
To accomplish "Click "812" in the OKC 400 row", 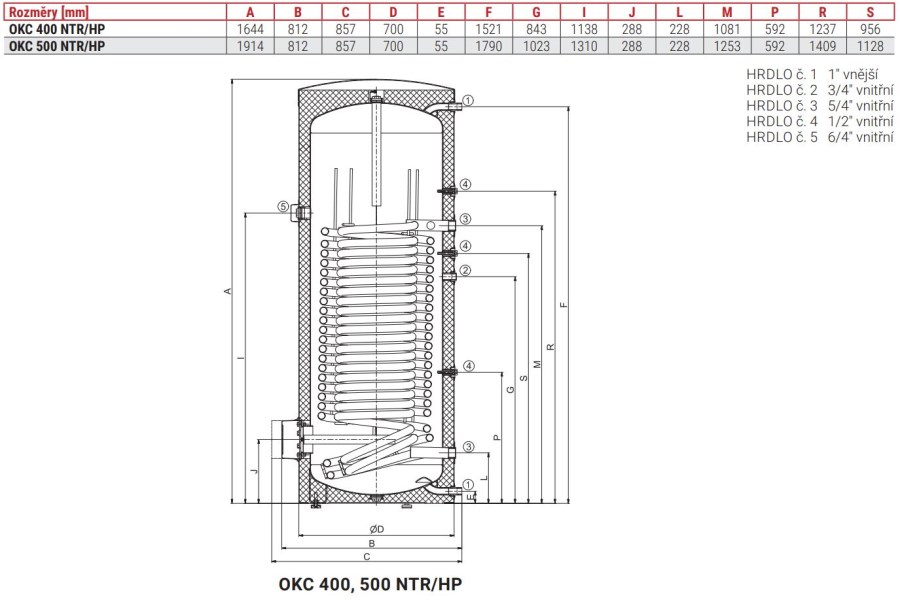I will click(298, 29).
